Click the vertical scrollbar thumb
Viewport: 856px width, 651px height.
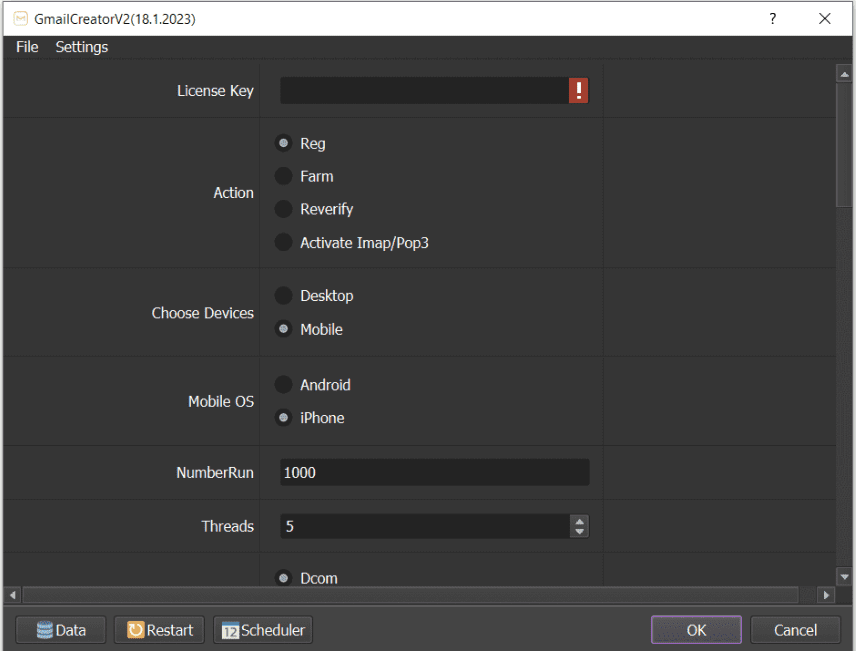coord(844,145)
